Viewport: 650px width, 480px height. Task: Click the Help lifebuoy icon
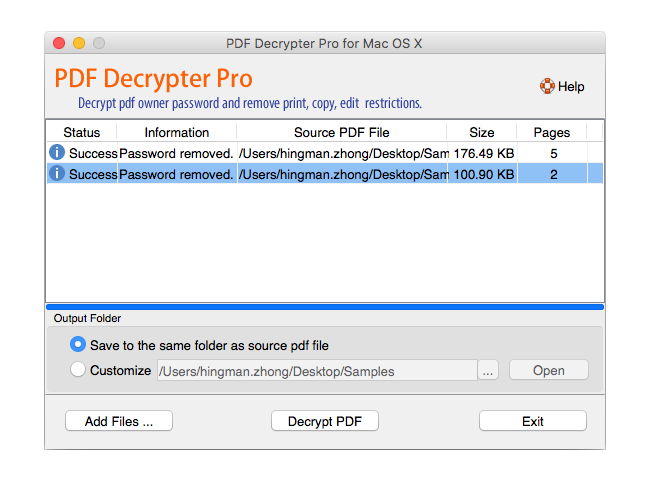[547, 86]
